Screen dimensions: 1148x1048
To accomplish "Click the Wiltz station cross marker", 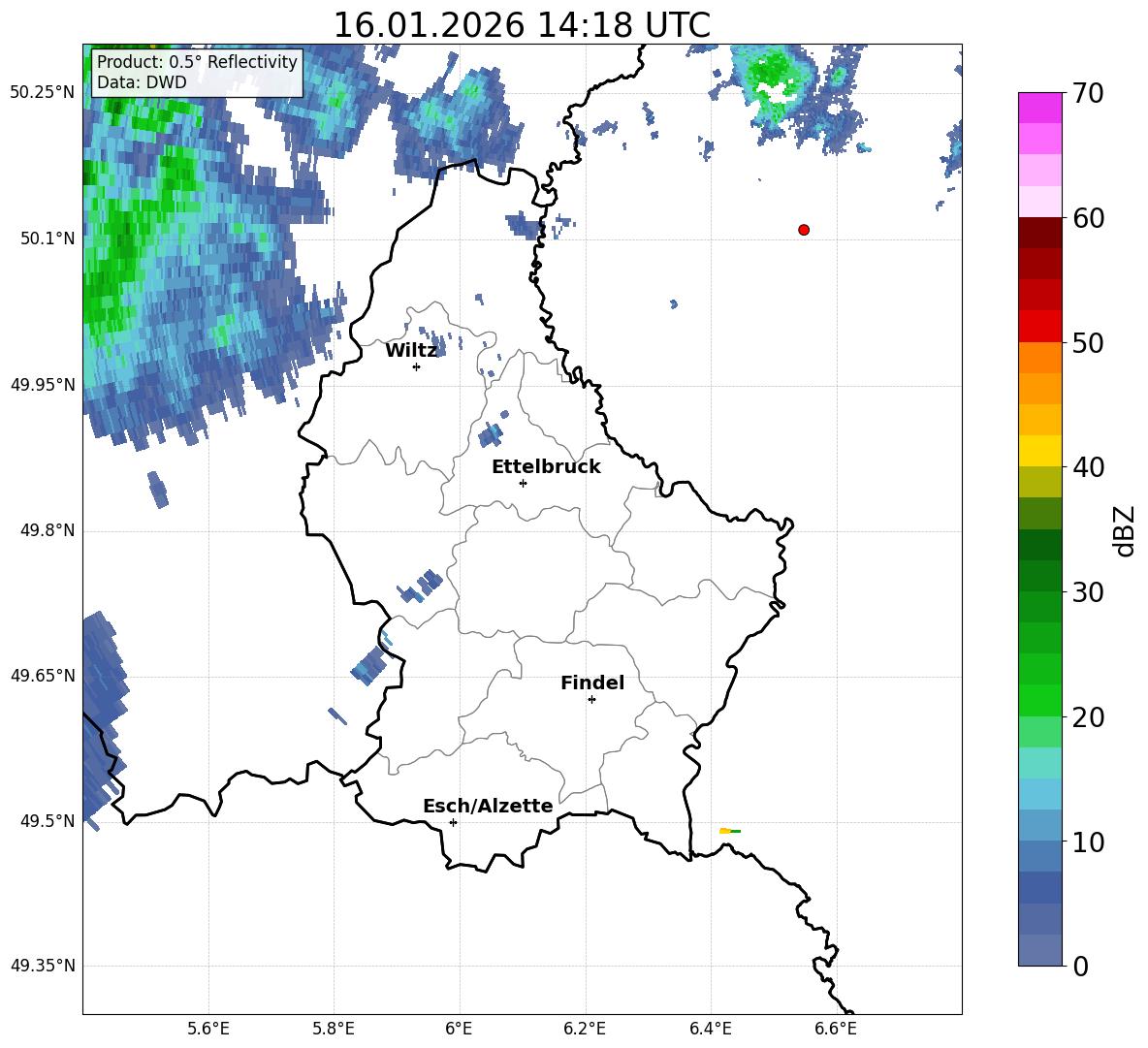I will coord(417,366).
